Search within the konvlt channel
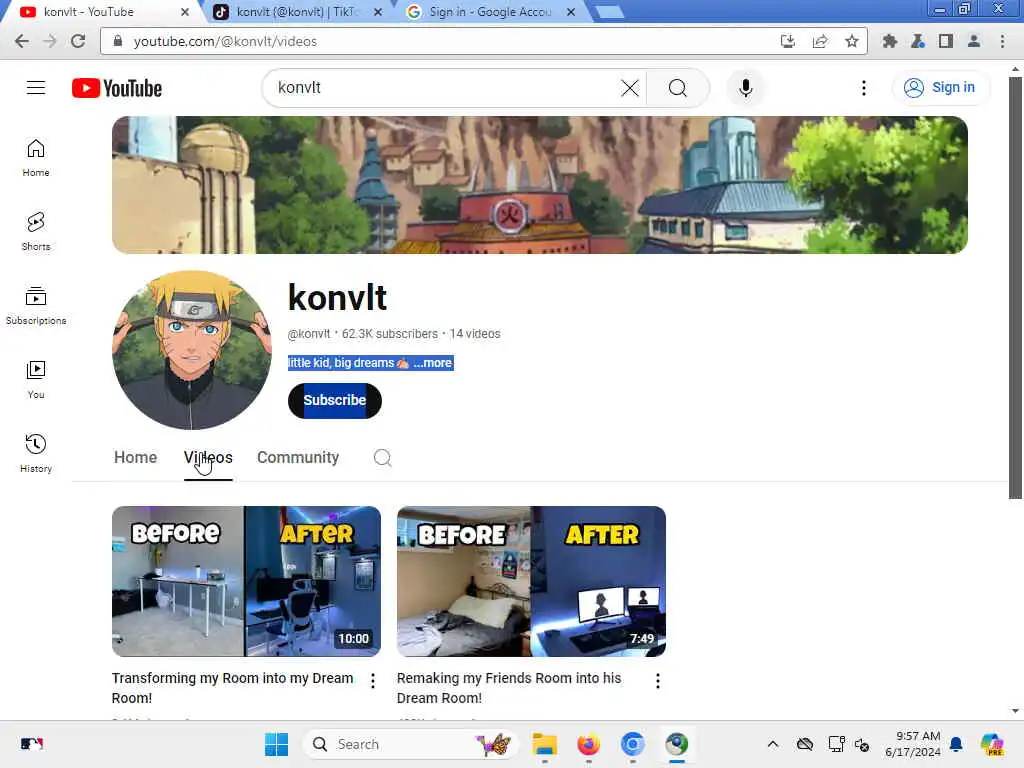 pos(383,458)
